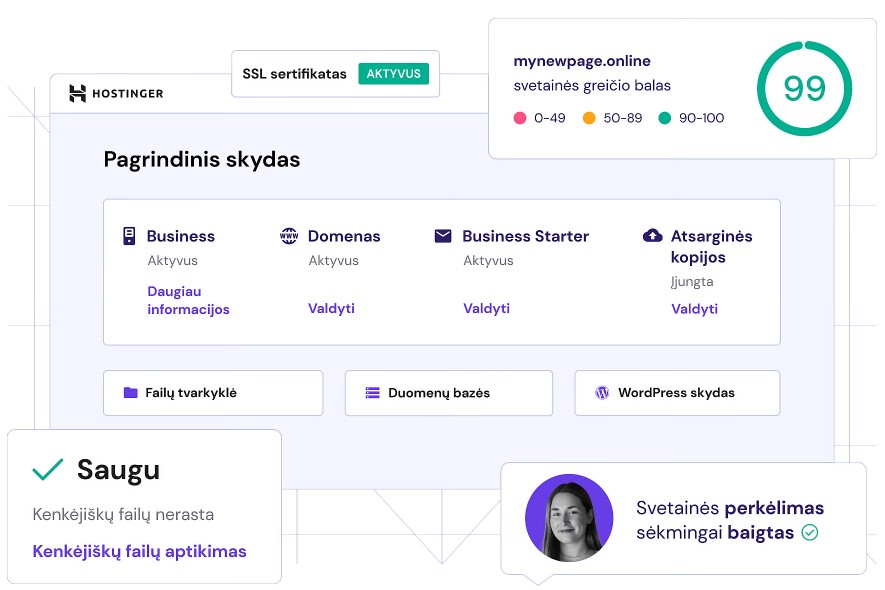Screen dimensions: 885x590
Task: Click the red 0-49 legend dot
Action: (520, 118)
